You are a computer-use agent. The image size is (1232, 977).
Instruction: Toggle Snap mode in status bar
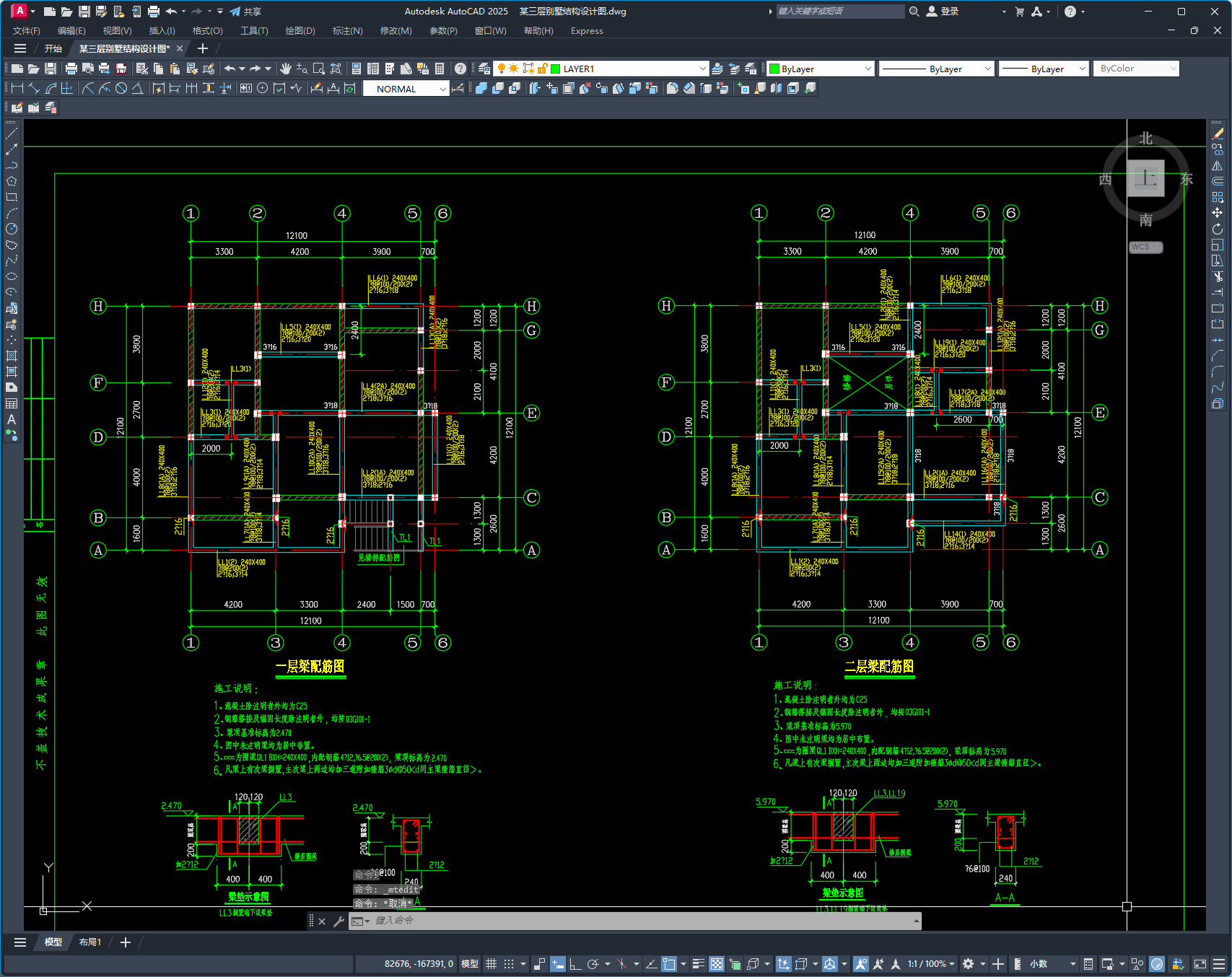click(509, 964)
